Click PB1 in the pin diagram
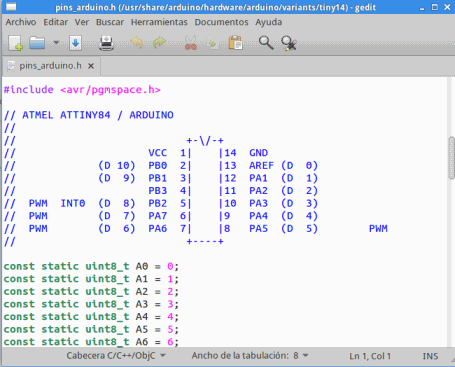Viewport: 455px width, 367px height. pos(157,178)
